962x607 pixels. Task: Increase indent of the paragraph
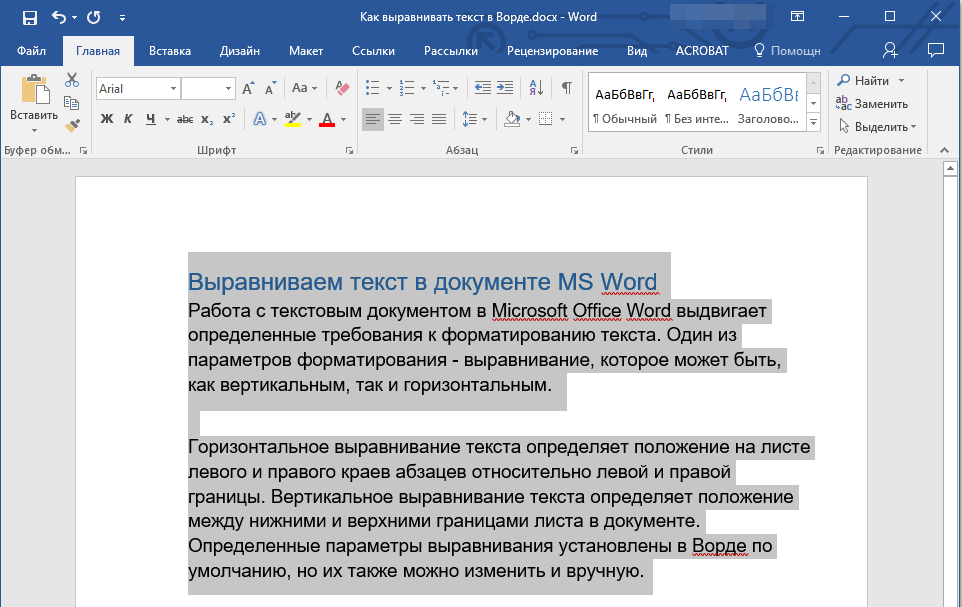click(505, 88)
